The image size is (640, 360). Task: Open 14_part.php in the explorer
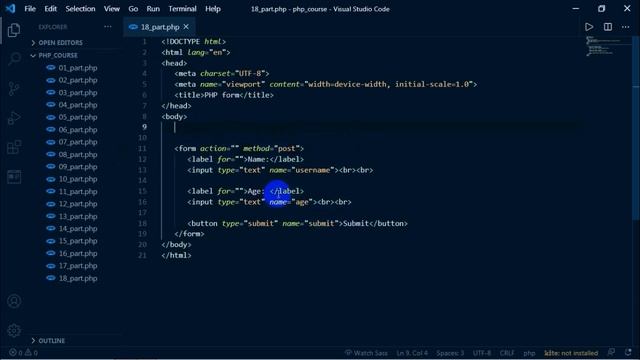[x=78, y=229]
